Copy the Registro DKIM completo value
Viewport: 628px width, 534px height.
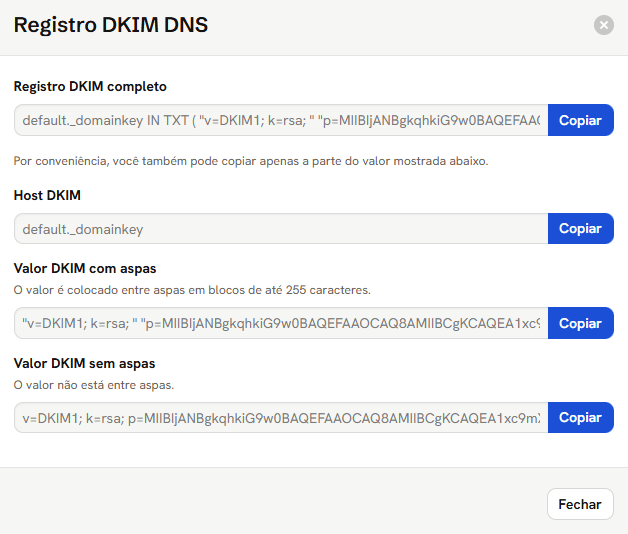[x=580, y=120]
